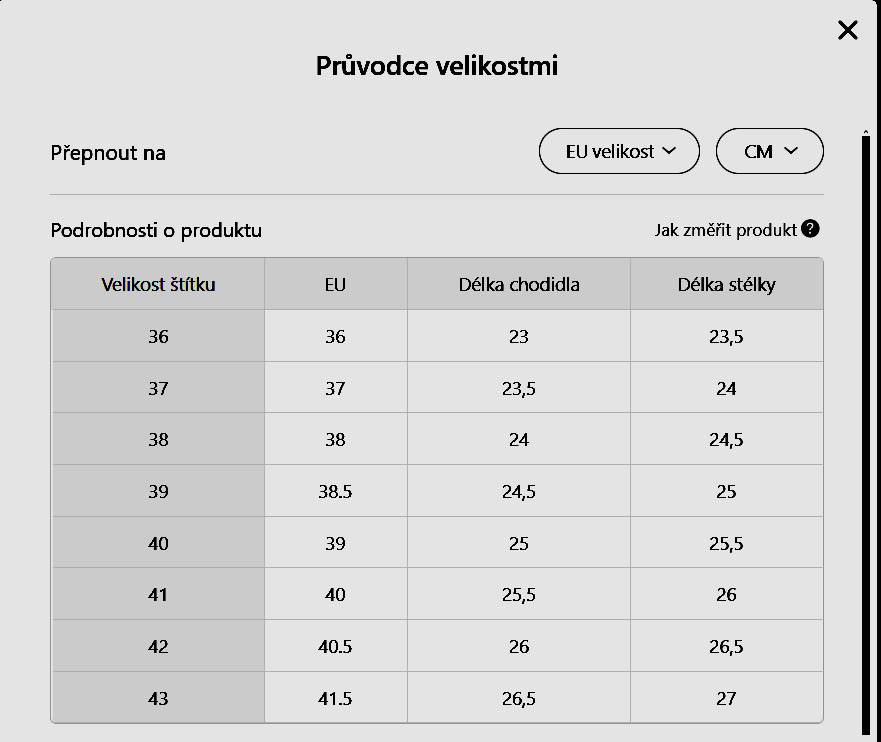Click the Velikost štítku column header
The image size is (881, 742).
158,284
